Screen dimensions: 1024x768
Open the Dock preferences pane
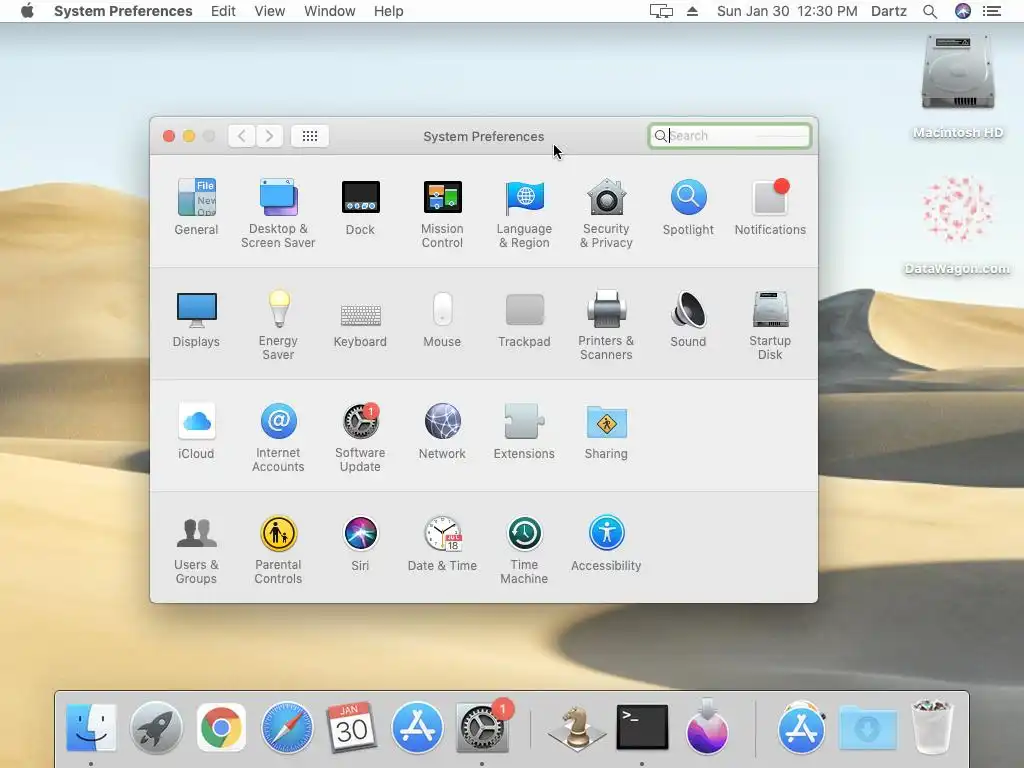(x=360, y=206)
